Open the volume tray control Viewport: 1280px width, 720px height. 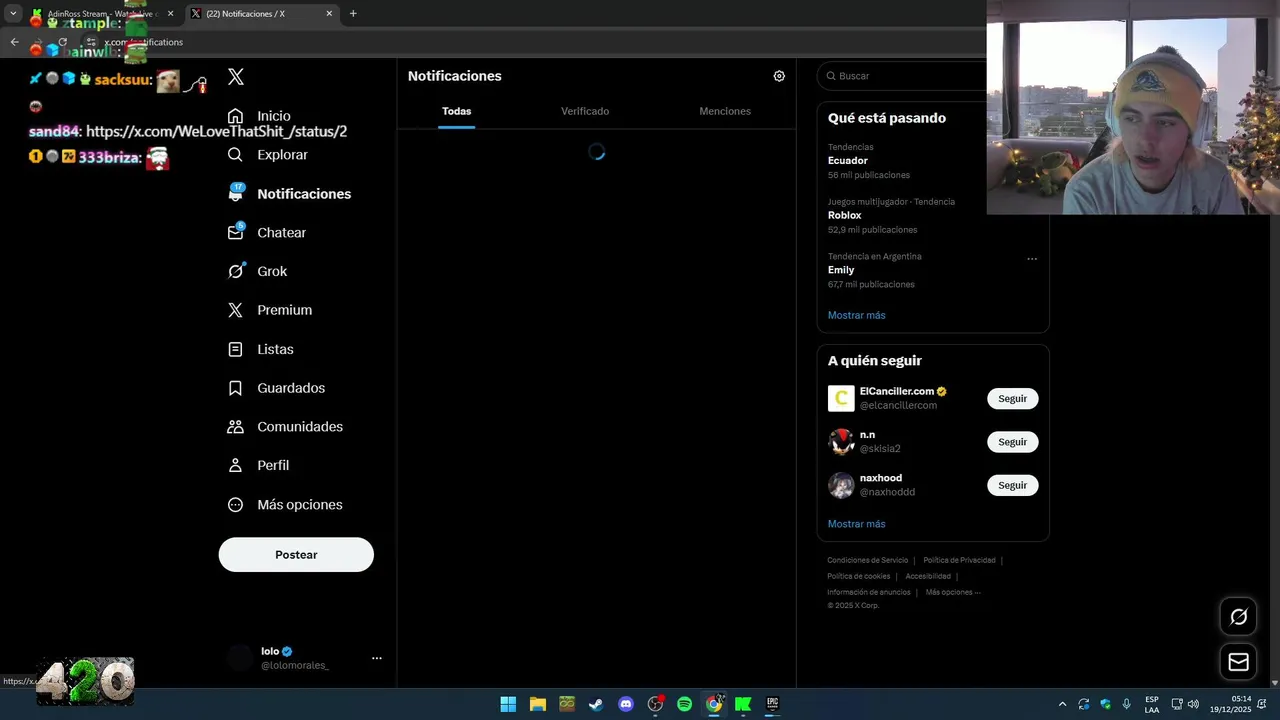click(1193, 704)
